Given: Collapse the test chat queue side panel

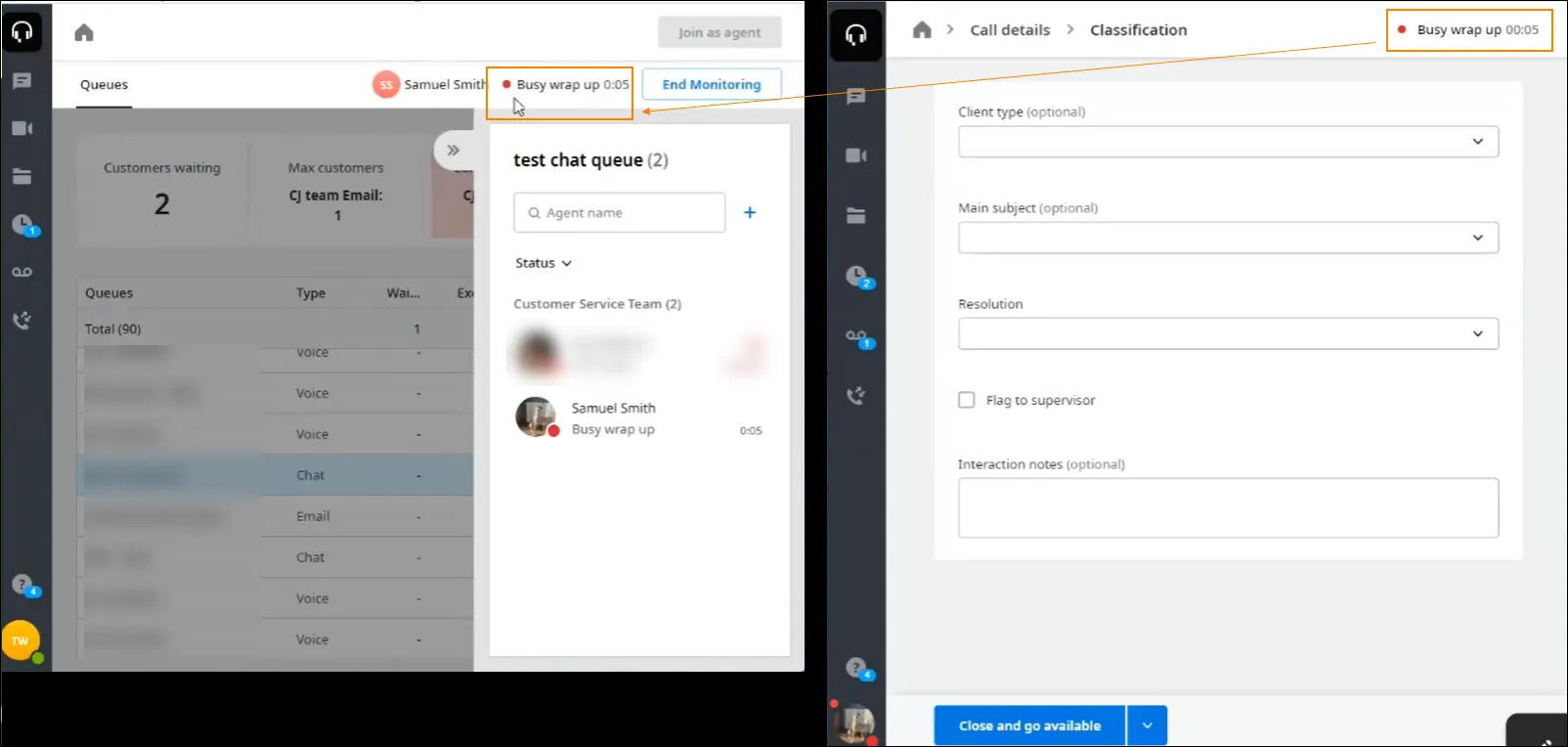Looking at the screenshot, I should (453, 151).
